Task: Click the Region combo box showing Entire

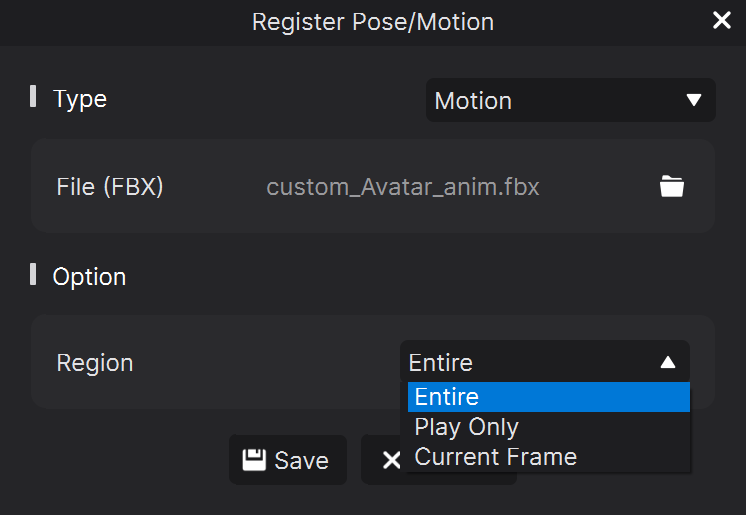Action: (x=545, y=361)
